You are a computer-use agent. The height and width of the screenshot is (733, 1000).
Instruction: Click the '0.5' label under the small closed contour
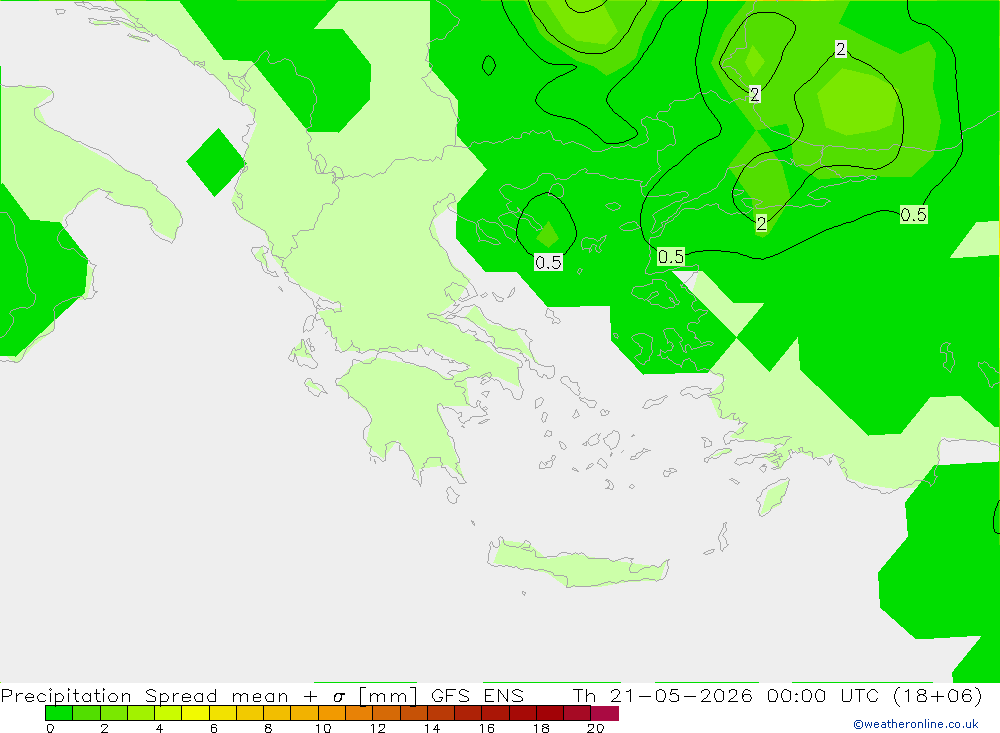coord(548,262)
